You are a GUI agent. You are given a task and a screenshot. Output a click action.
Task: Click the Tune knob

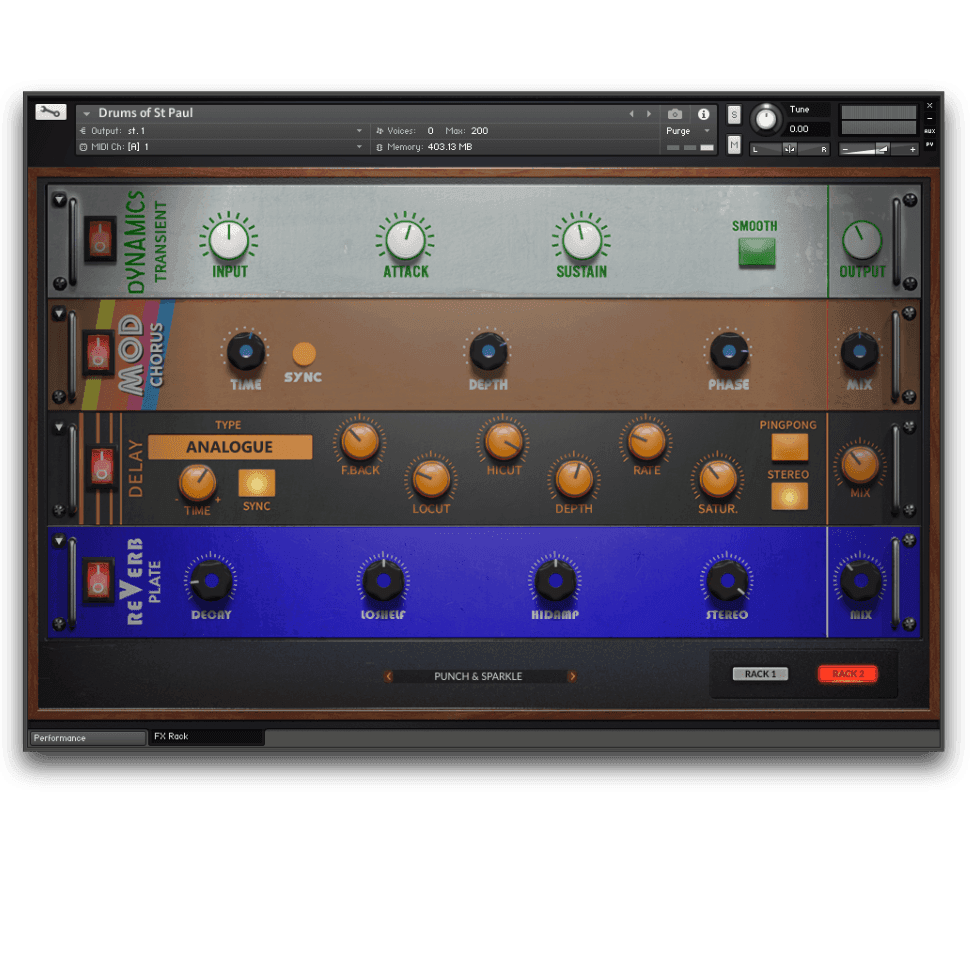click(766, 119)
